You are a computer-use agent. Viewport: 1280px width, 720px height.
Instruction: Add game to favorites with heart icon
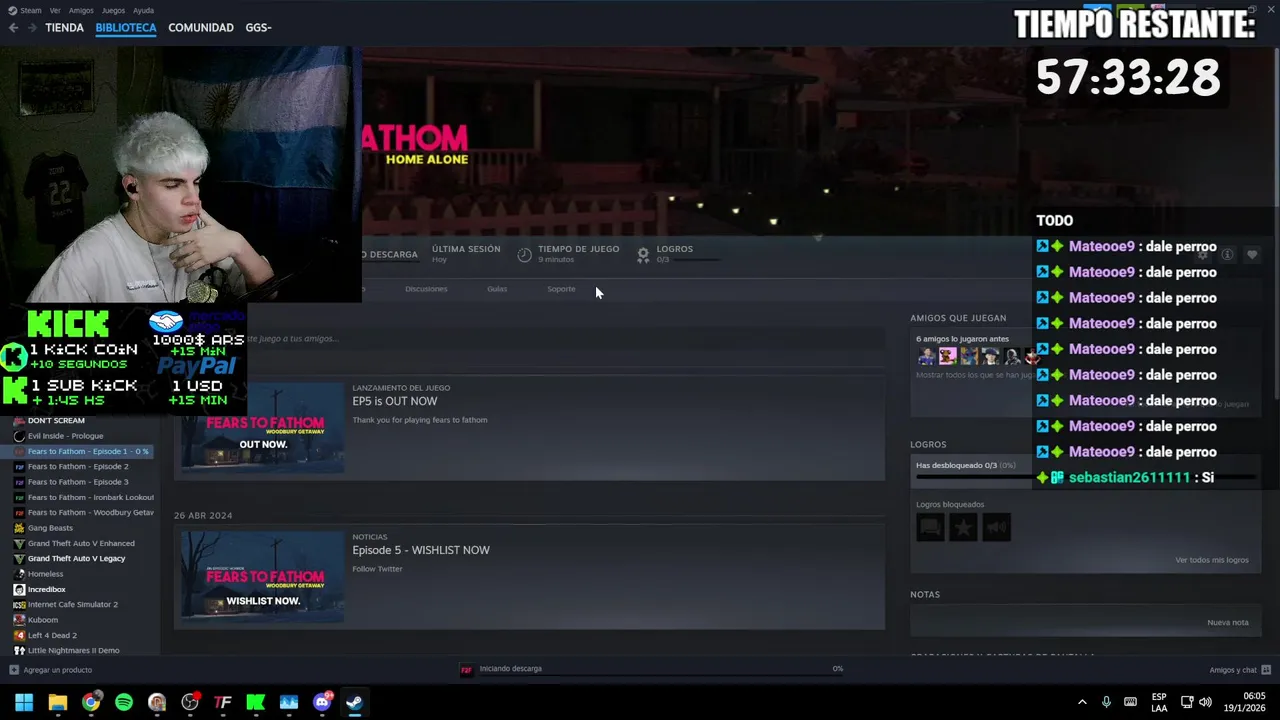coord(1251,255)
